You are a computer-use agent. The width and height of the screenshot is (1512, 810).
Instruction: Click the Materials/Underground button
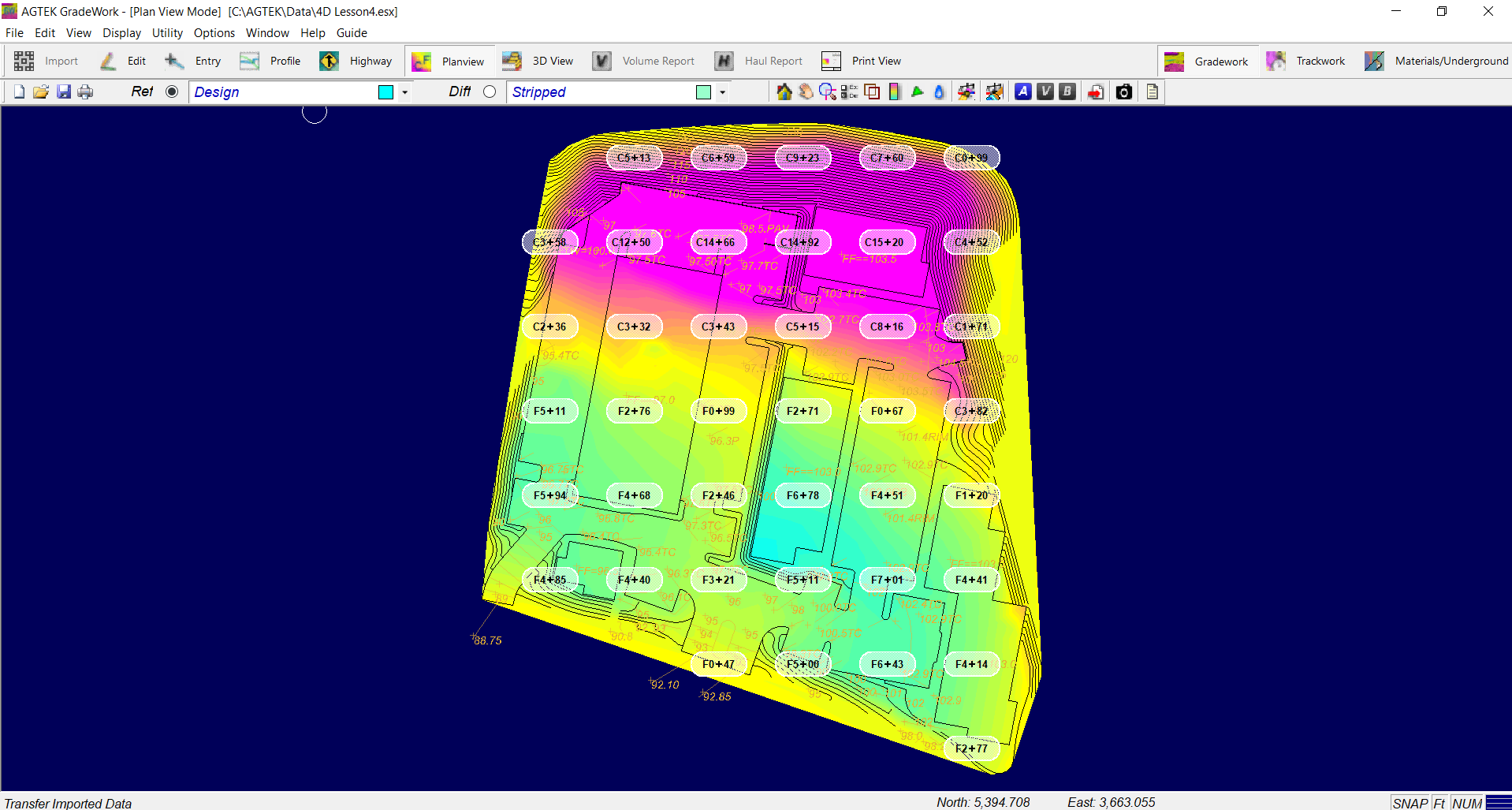tap(1436, 61)
